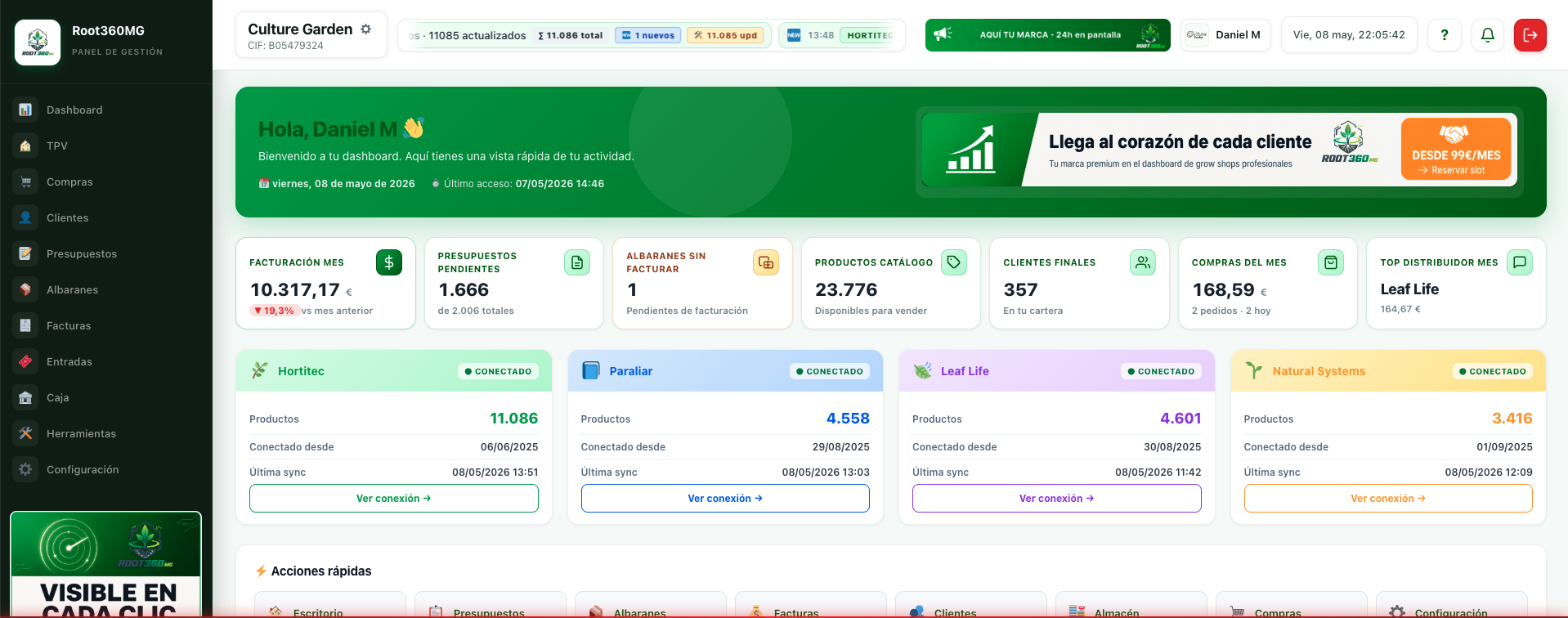Click the megaphone icon in top banner

[943, 34]
